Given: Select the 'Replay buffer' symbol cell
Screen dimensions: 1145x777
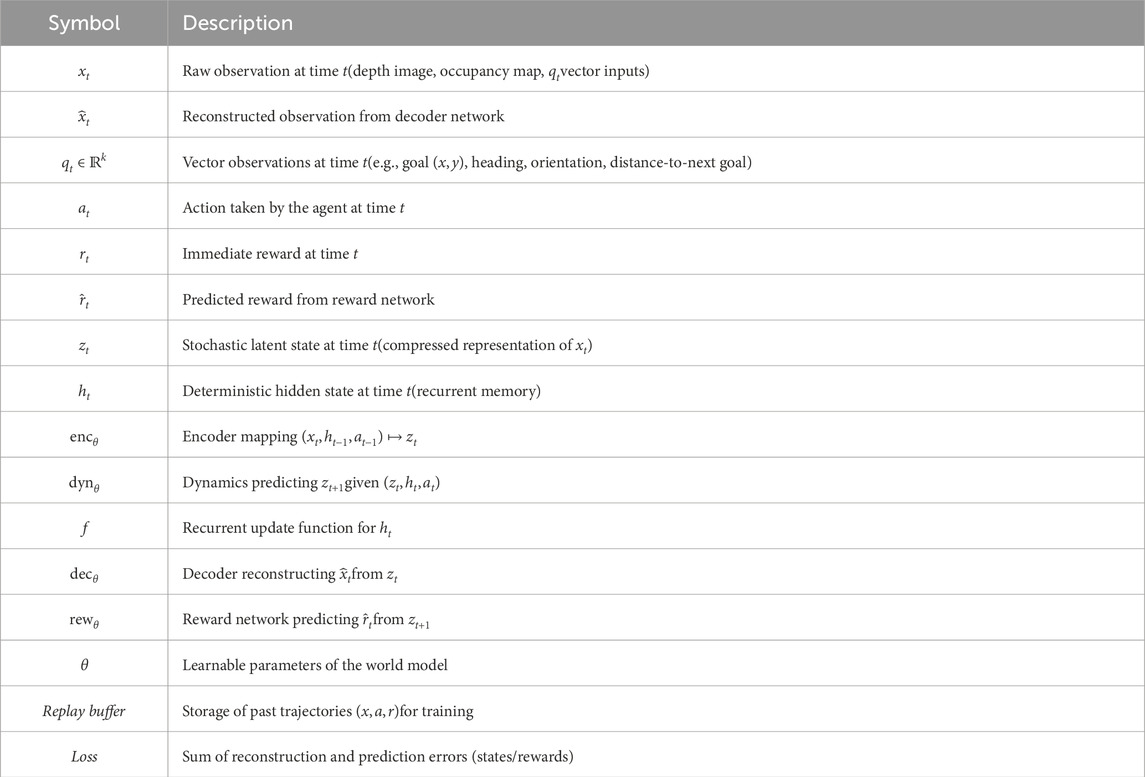Looking at the screenshot, I should coord(84,711).
